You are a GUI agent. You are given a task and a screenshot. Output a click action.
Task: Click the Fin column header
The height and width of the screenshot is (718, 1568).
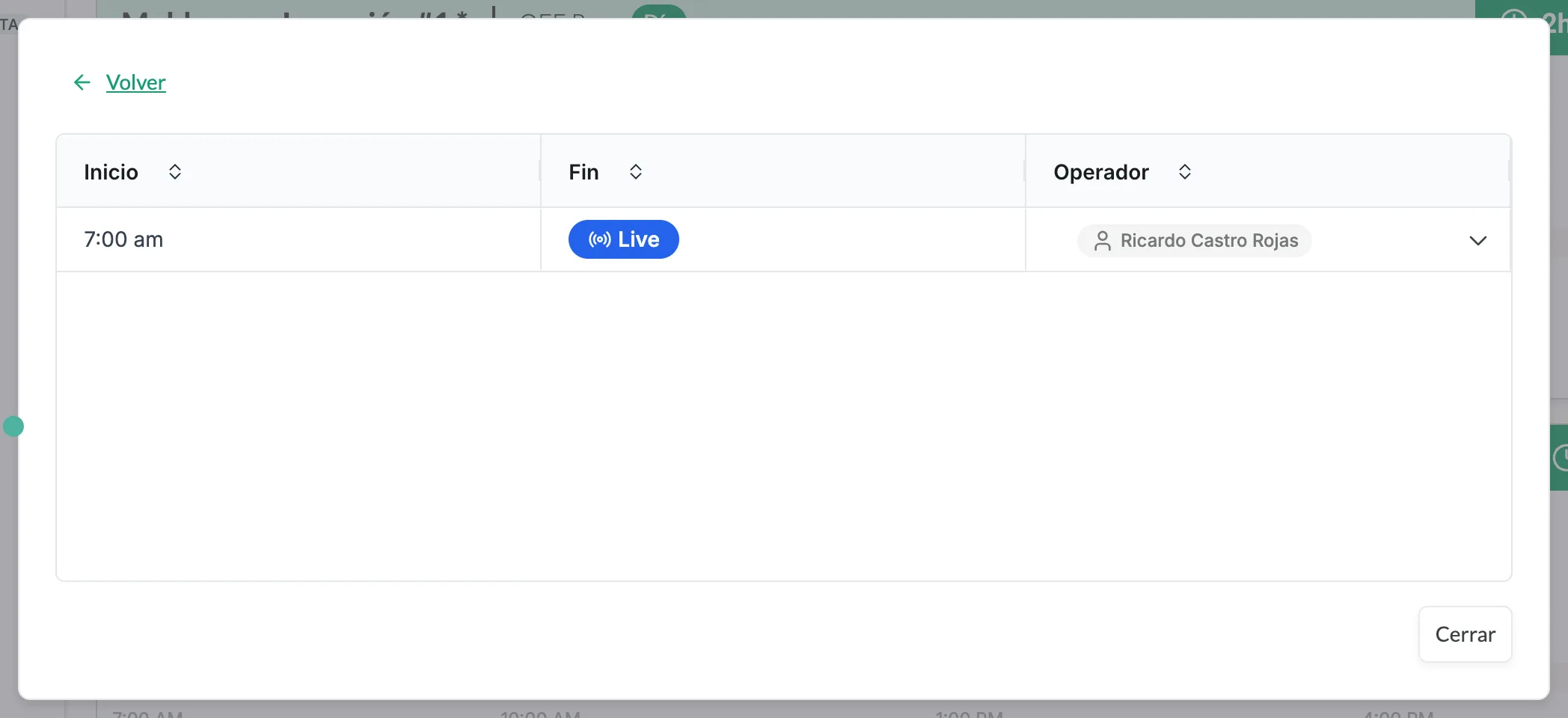783,171
